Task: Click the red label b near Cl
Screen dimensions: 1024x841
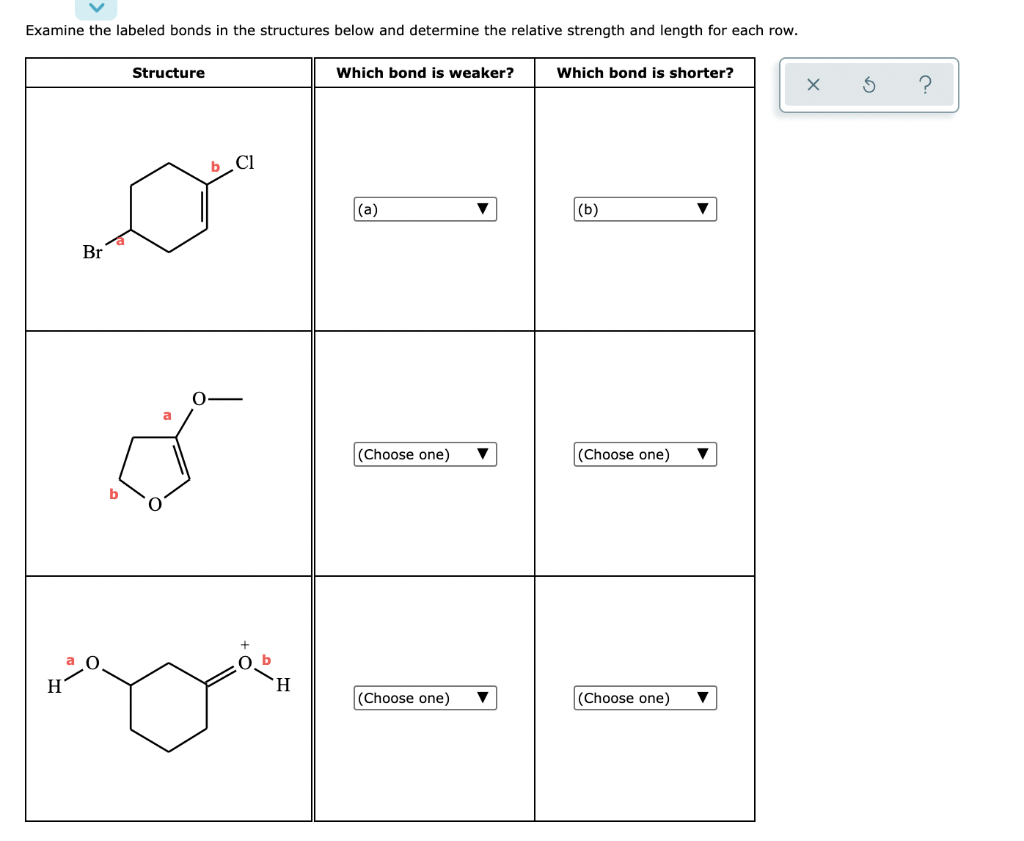Action: [214, 166]
